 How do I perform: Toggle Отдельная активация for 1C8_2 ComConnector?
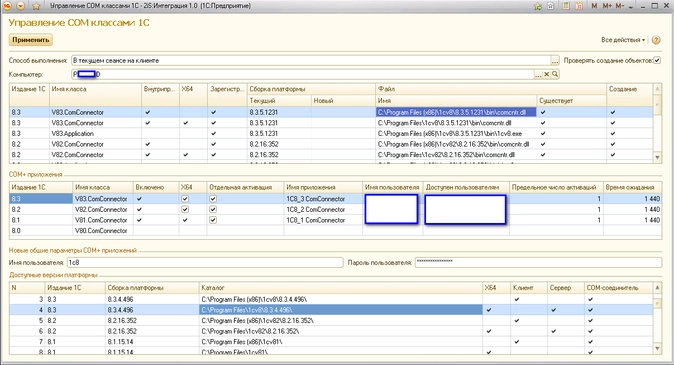(x=213, y=209)
